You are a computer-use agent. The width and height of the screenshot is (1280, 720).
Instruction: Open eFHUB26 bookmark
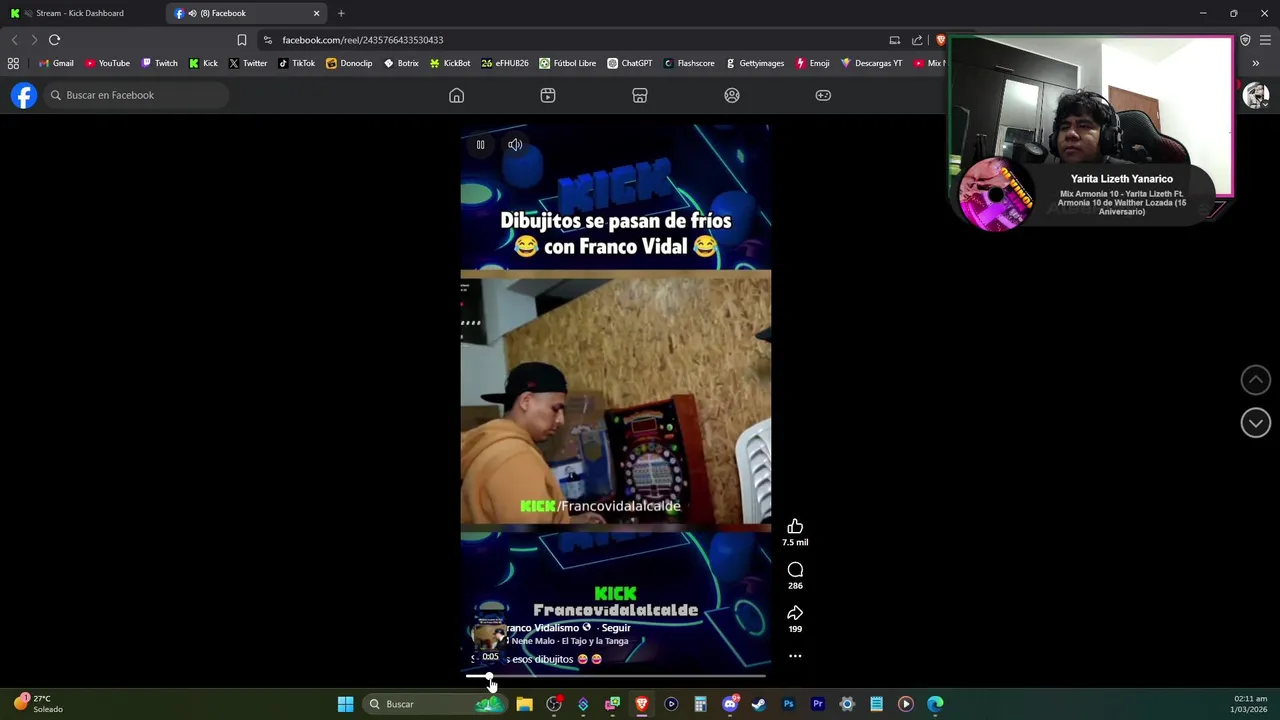click(505, 63)
